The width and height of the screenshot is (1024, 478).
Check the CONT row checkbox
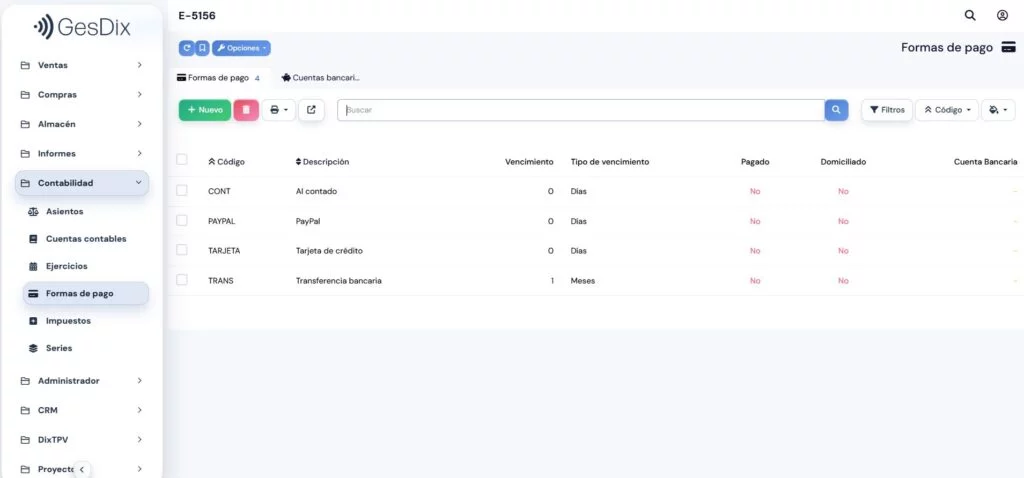pos(182,190)
